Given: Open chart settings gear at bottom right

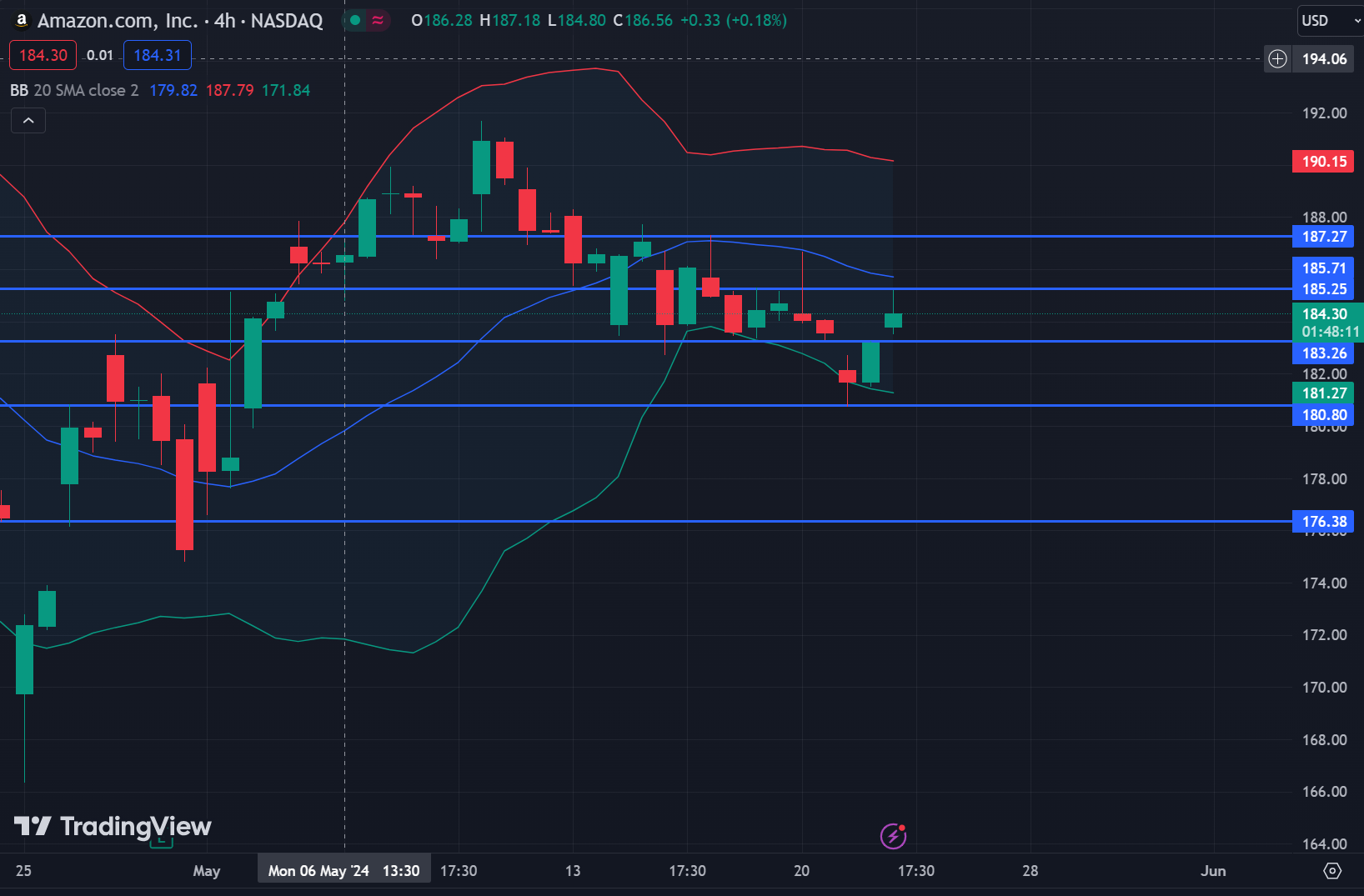Looking at the screenshot, I should tap(1332, 871).
